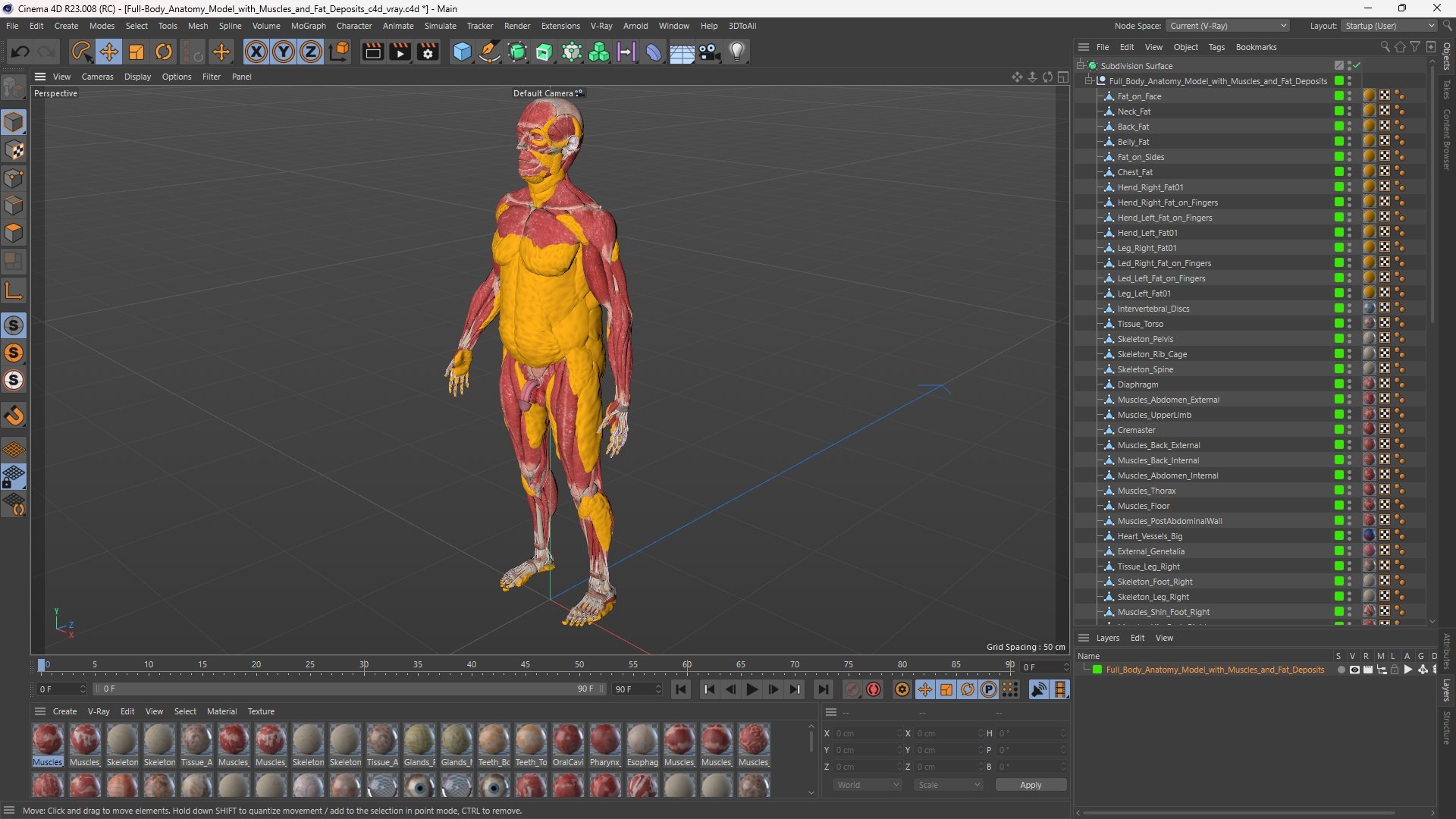
Task: Open viewport Cameras menu
Action: pyautogui.click(x=97, y=77)
